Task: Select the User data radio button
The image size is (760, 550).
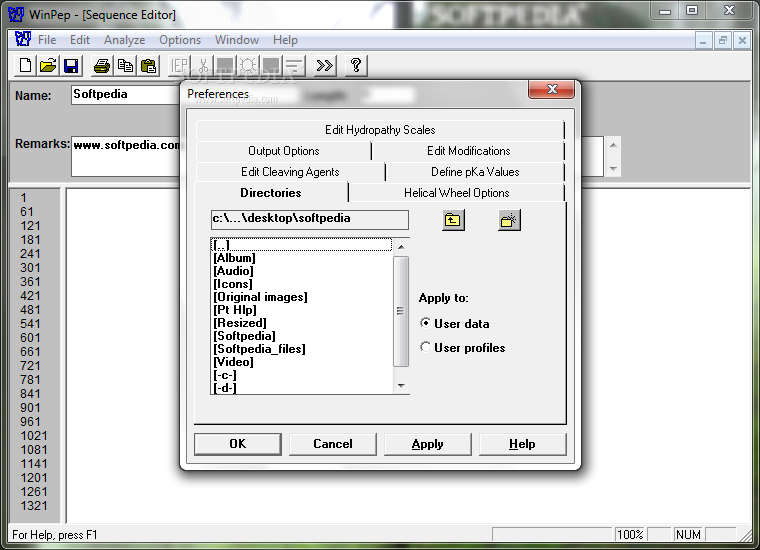Action: [426, 323]
